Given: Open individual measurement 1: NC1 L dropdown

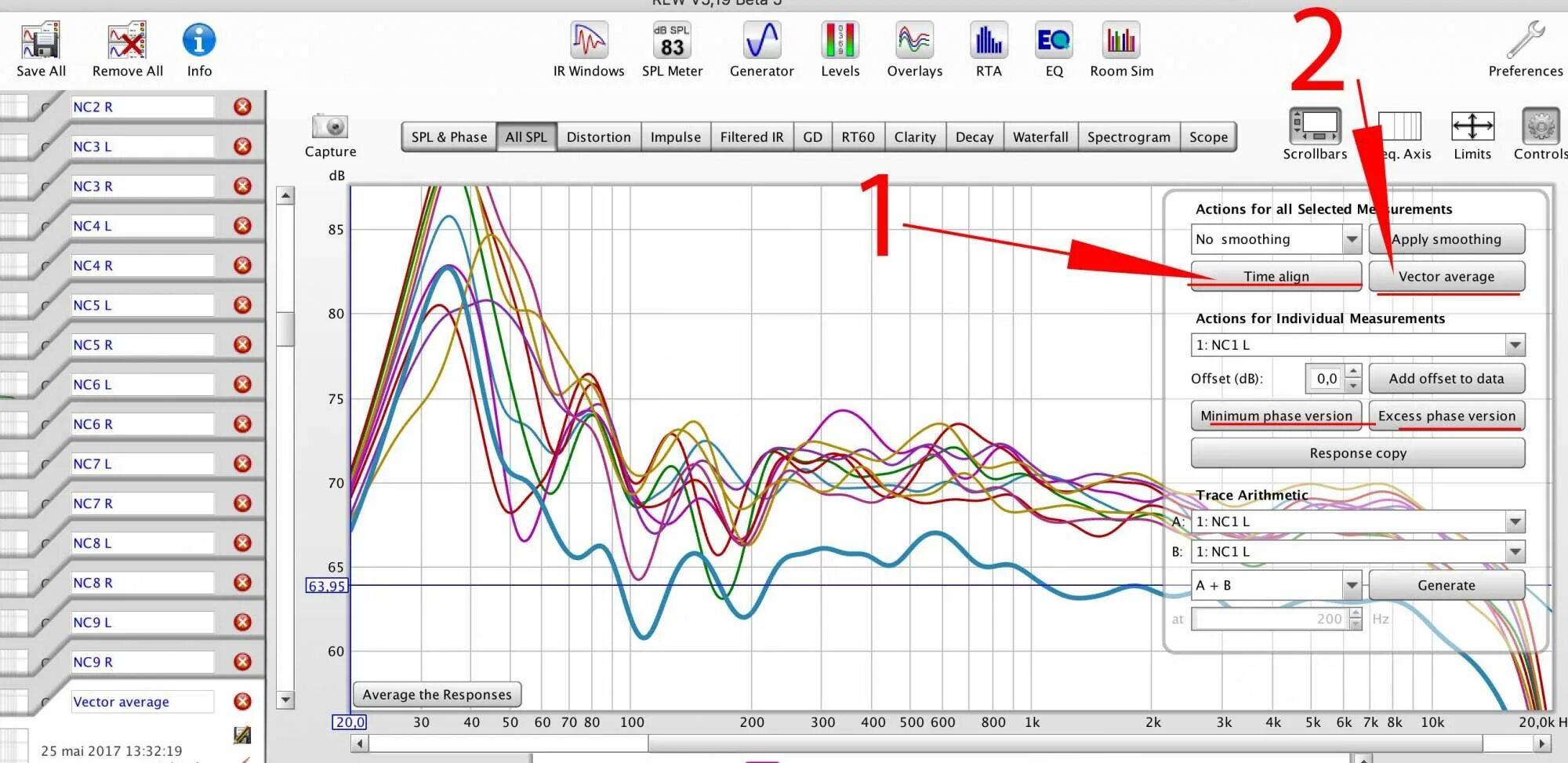Looking at the screenshot, I should 1515,345.
